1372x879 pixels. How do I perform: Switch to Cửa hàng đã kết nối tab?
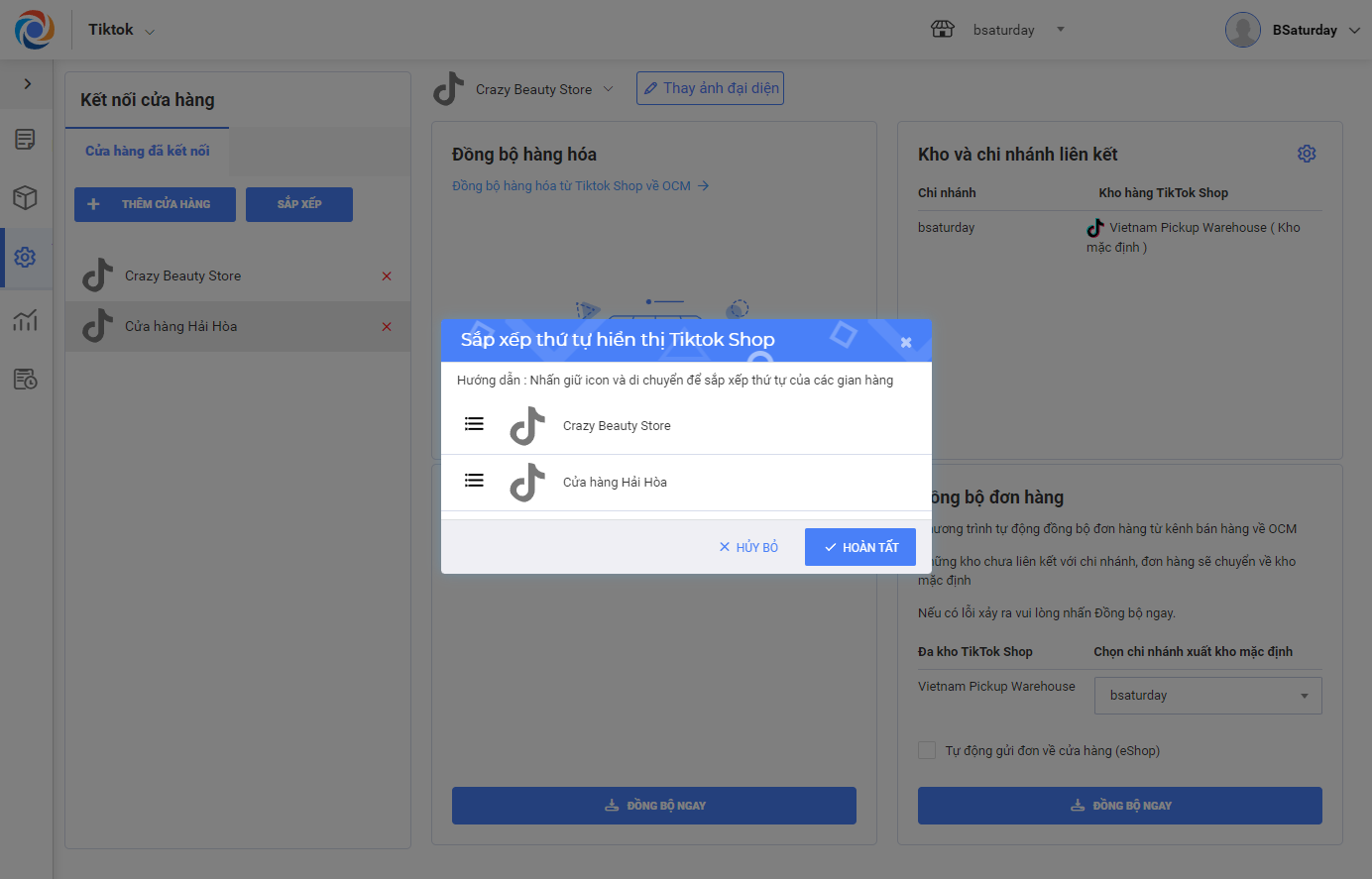coord(147,151)
